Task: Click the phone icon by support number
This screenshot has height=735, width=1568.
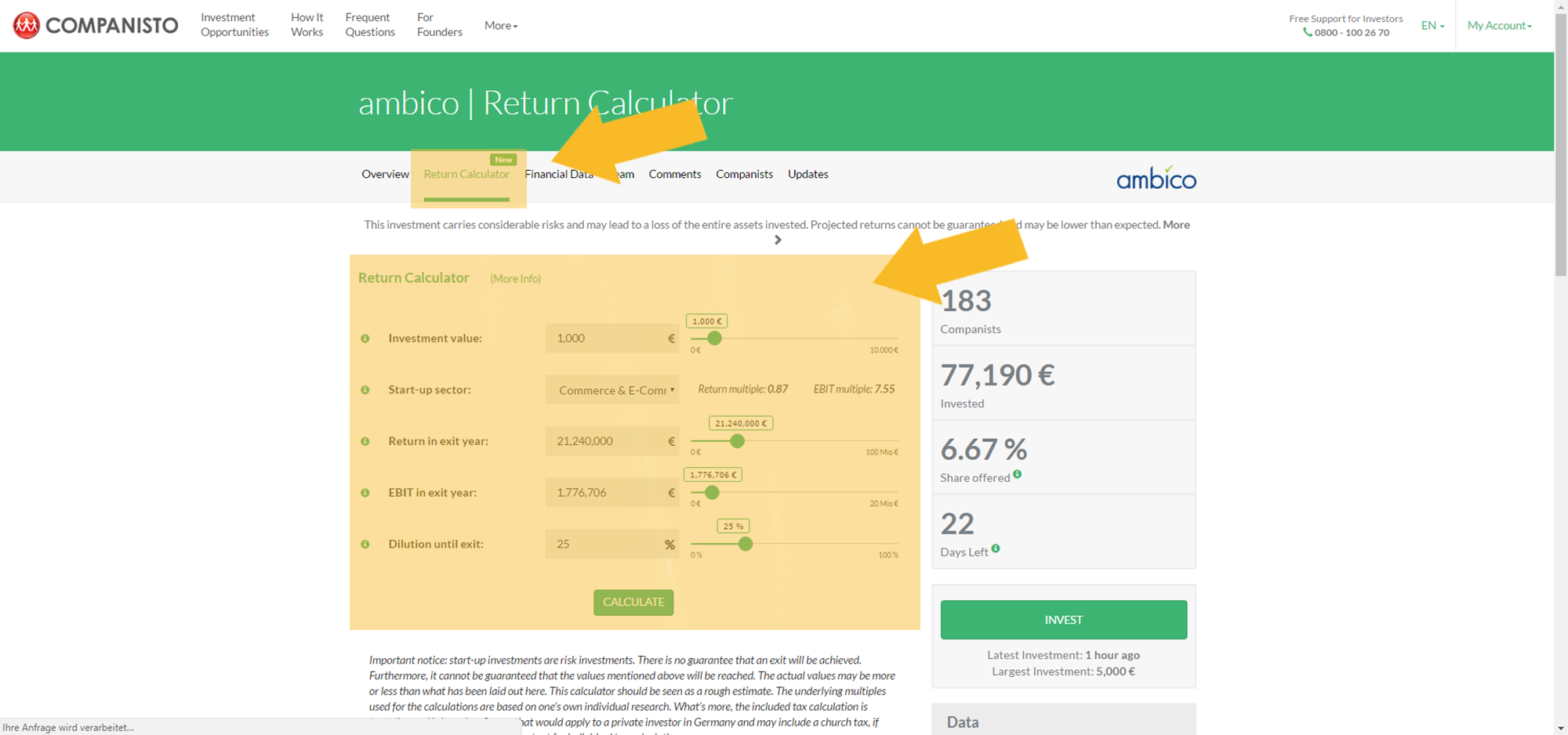Action: coord(1307,32)
